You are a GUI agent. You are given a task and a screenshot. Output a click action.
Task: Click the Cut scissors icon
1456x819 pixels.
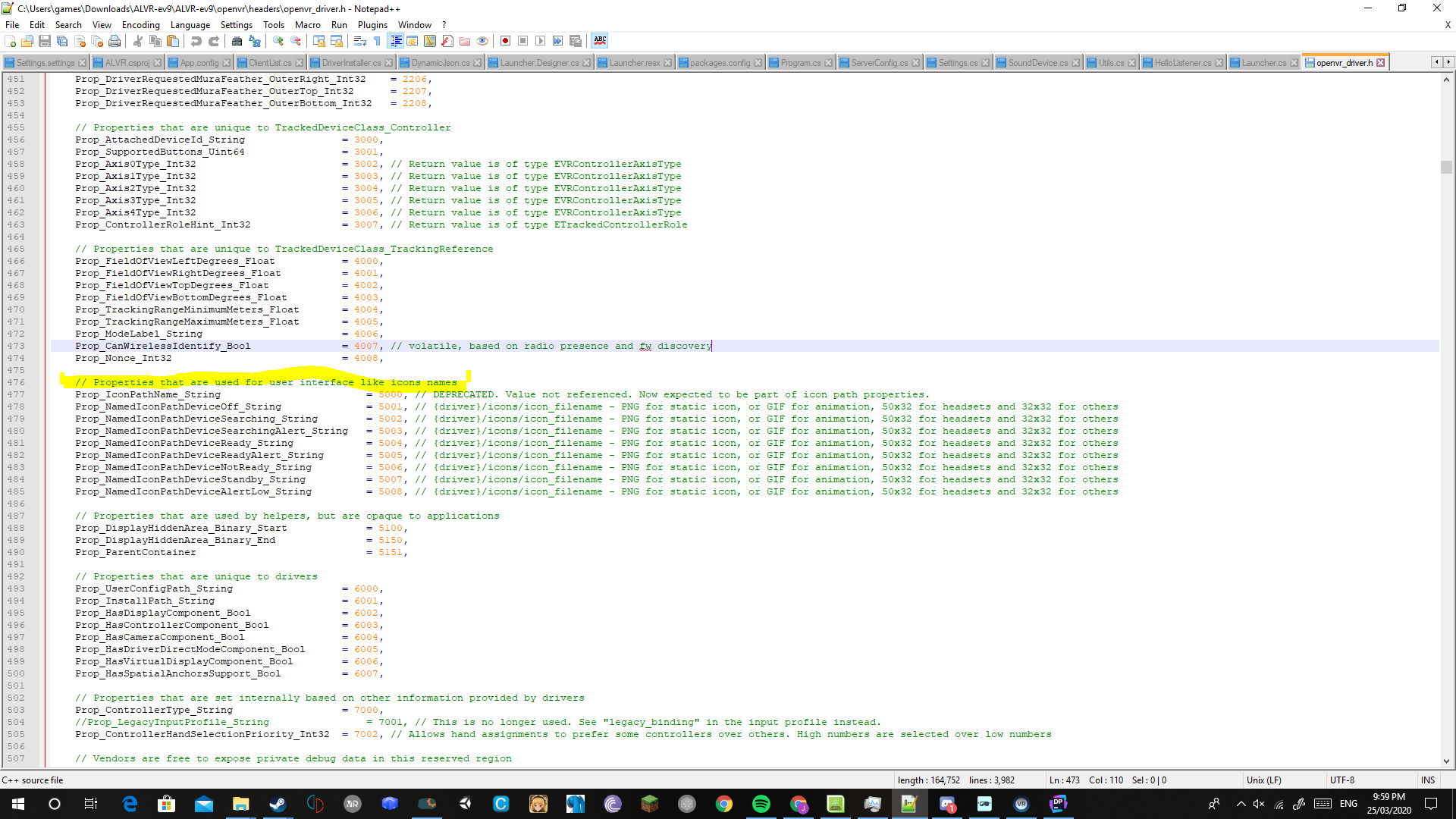pos(138,41)
